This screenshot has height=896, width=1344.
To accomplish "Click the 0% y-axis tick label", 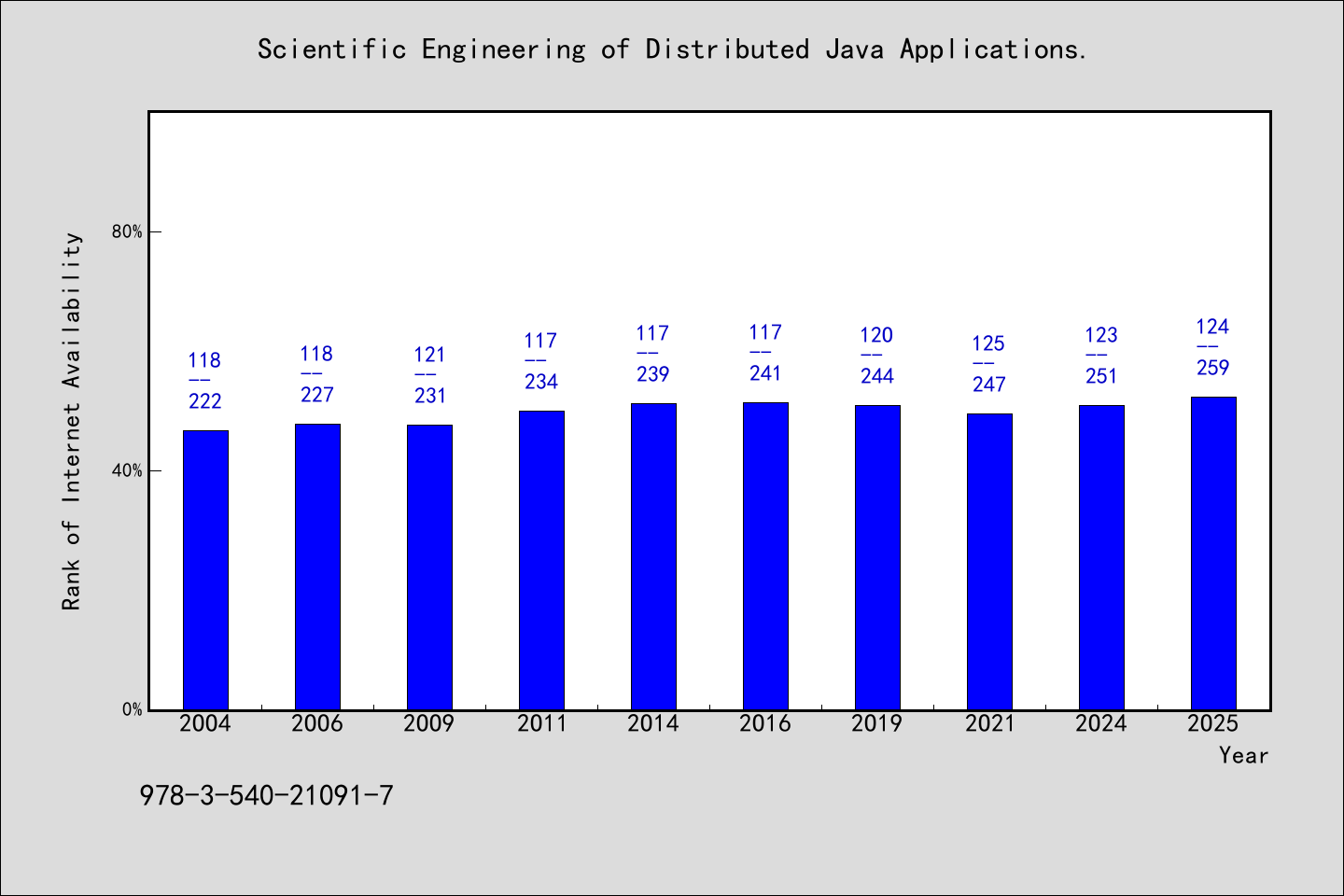I will [x=132, y=709].
